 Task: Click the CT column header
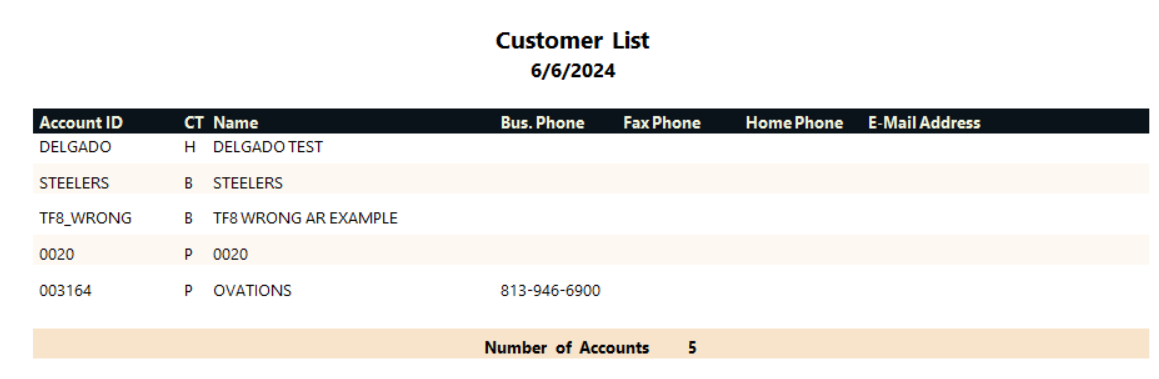tap(194, 123)
